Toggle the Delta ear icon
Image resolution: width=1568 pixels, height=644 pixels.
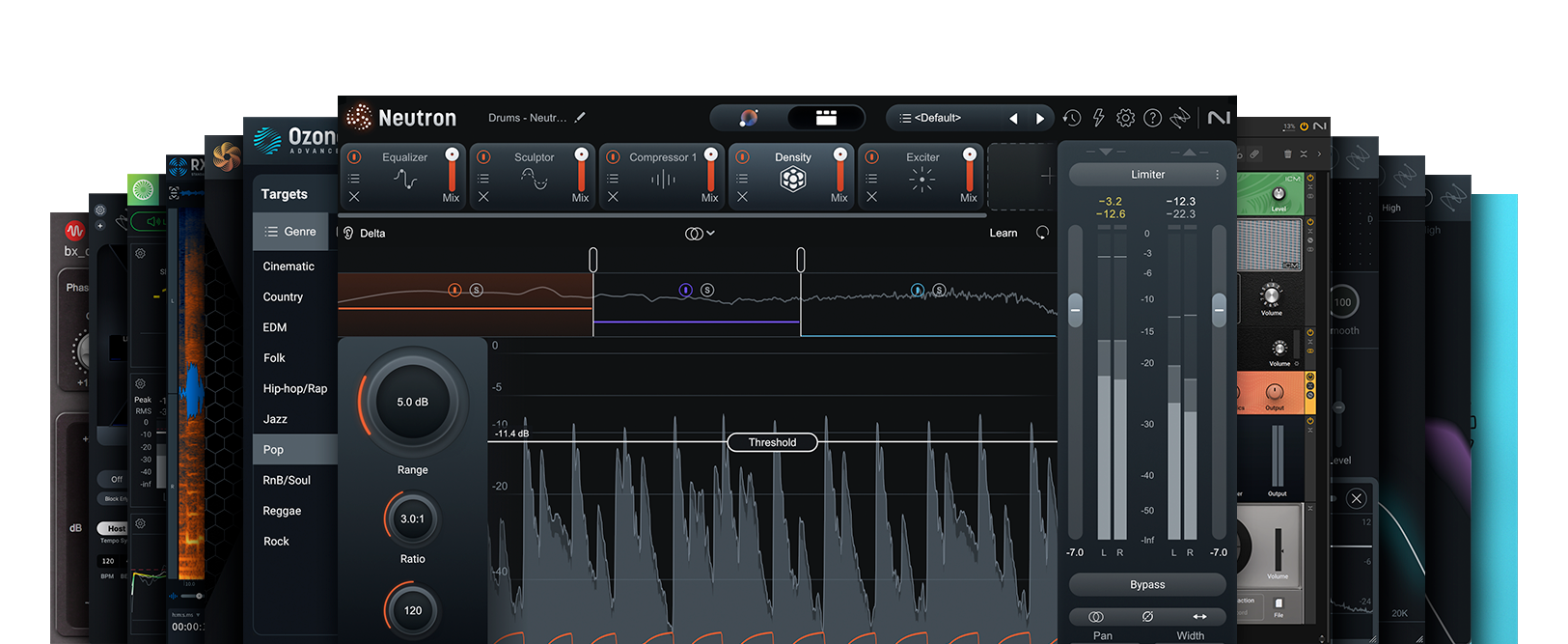348,233
